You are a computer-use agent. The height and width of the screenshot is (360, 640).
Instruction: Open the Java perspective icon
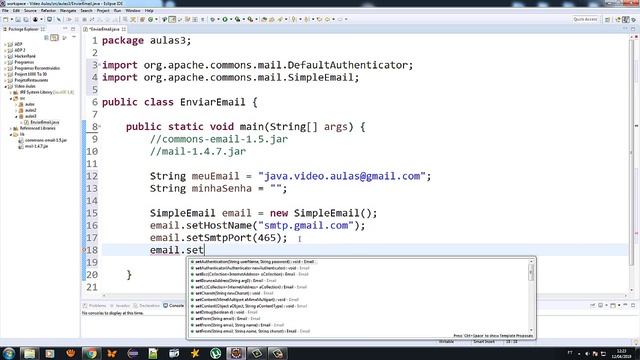[x=626, y=19]
